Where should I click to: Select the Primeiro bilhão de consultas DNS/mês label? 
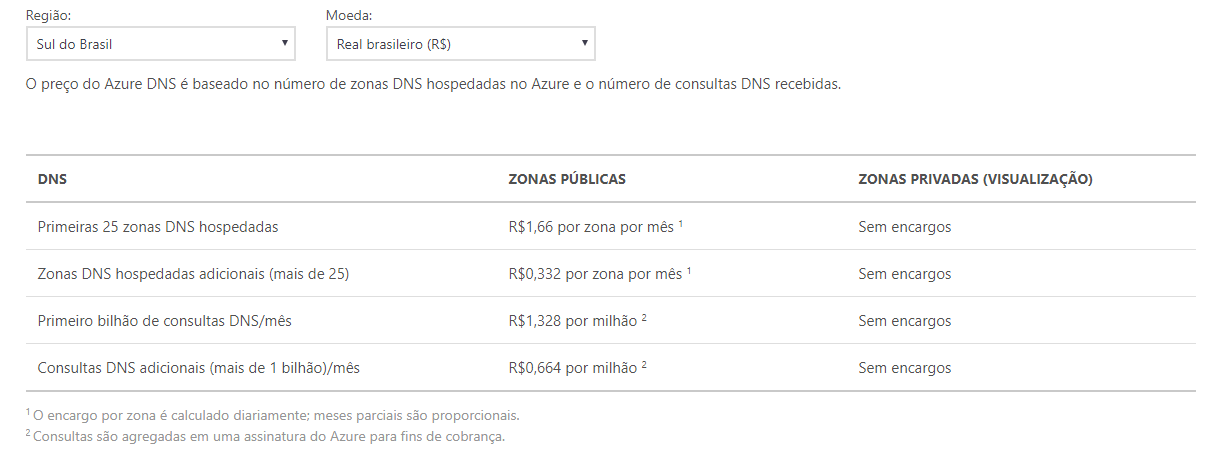pos(165,321)
